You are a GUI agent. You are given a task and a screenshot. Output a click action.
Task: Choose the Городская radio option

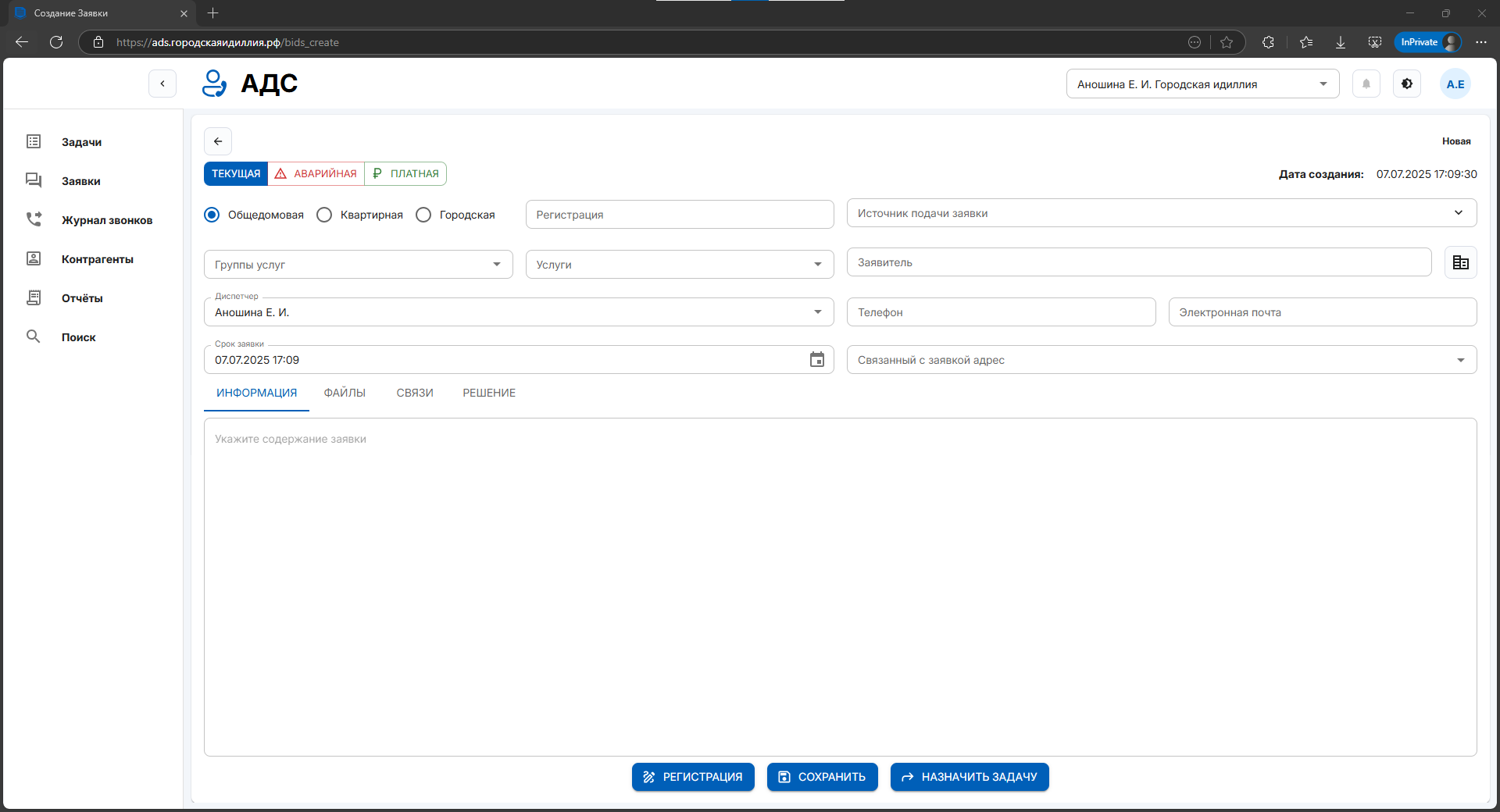point(423,215)
